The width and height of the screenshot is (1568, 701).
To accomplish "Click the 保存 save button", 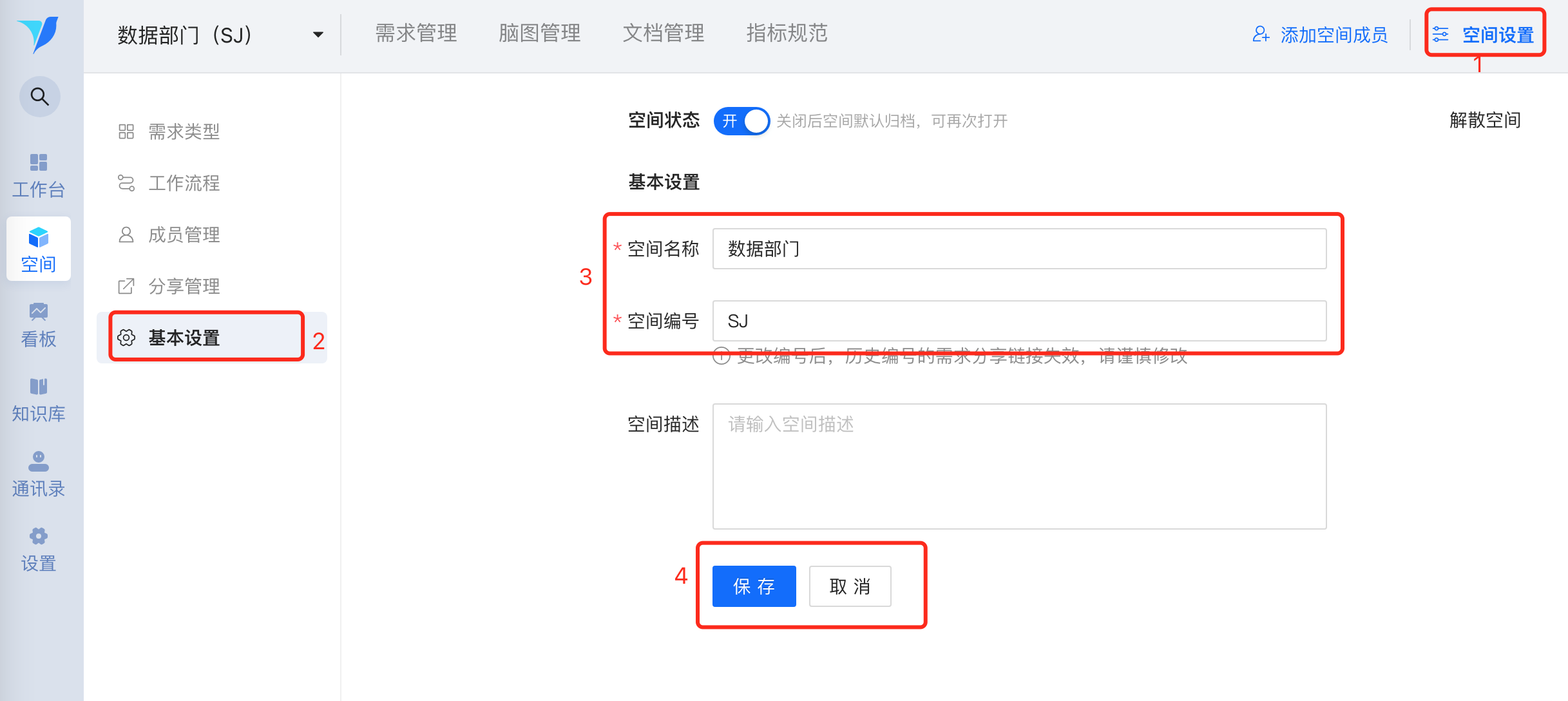I will coord(754,586).
